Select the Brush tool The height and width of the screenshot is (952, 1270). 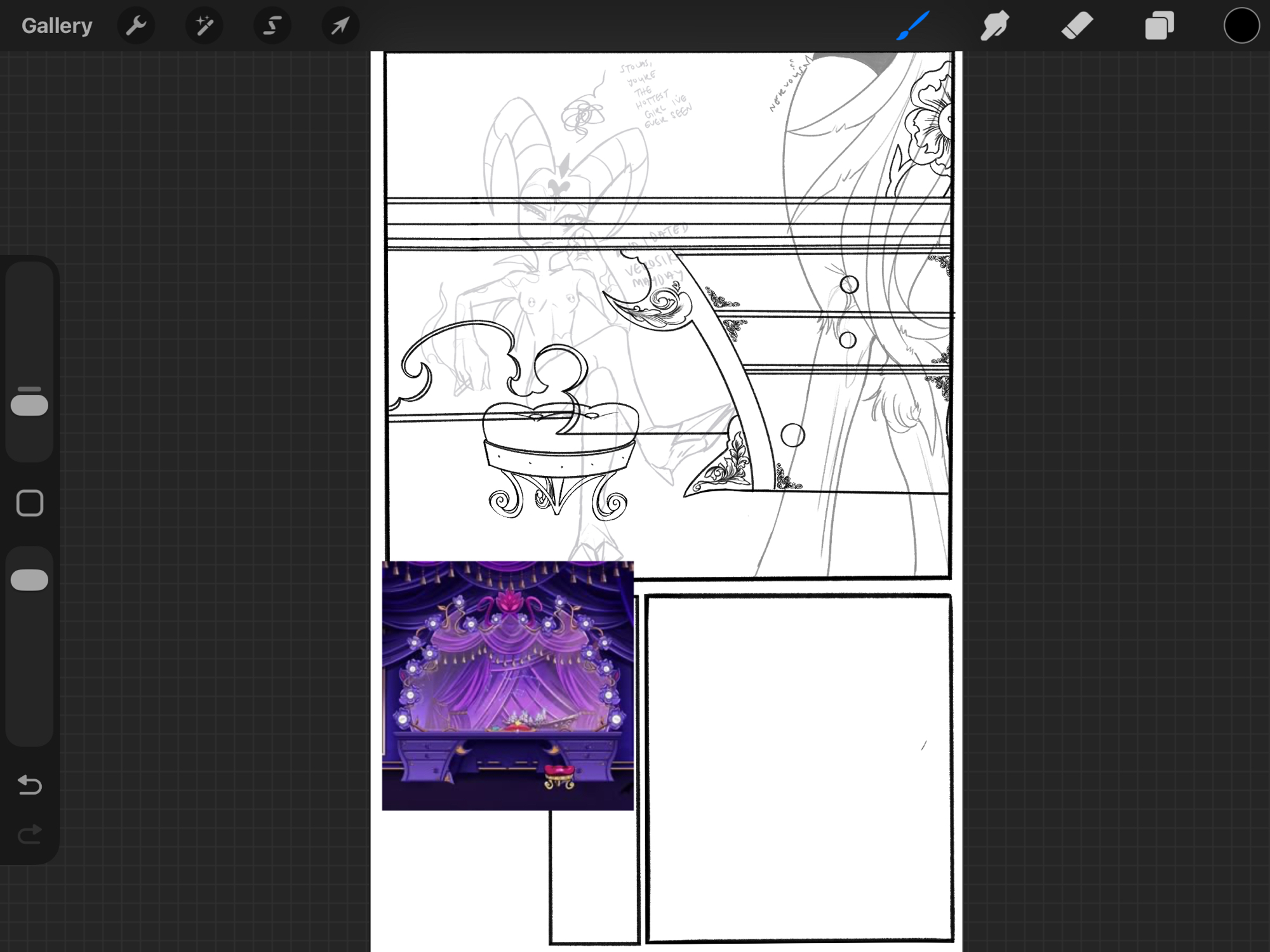point(913,26)
